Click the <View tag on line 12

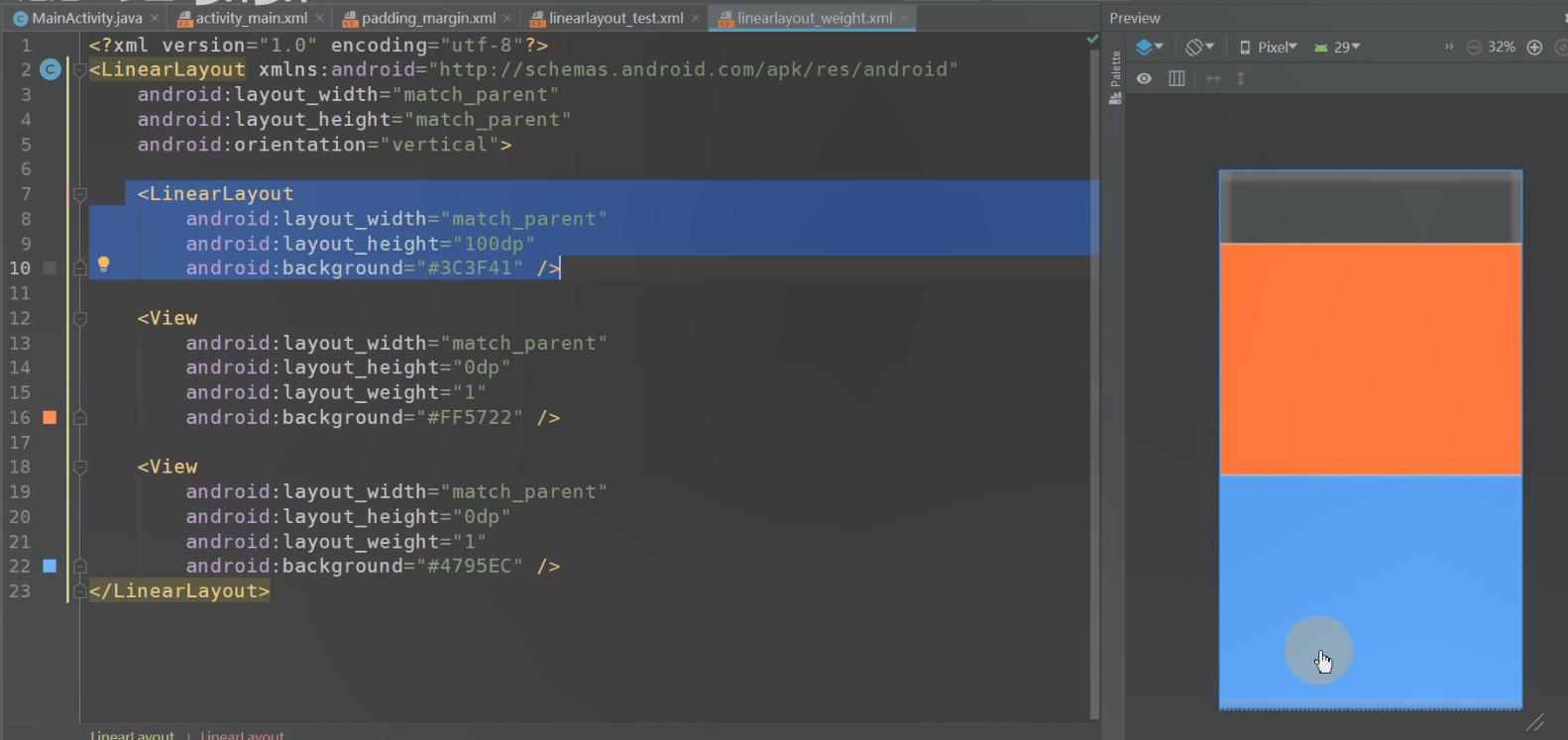pos(168,318)
